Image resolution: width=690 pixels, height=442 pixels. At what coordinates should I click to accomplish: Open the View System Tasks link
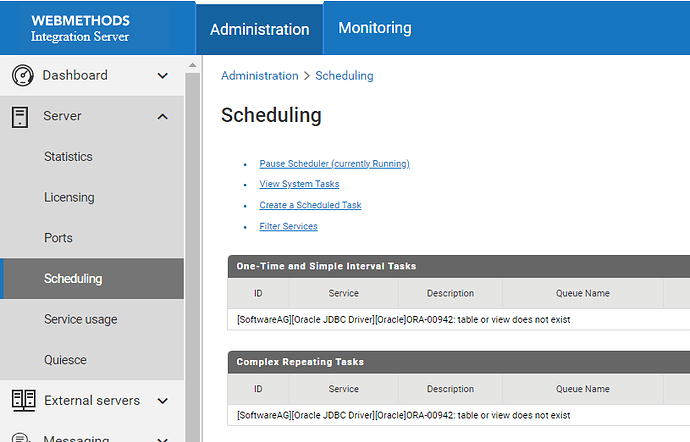tap(299, 184)
